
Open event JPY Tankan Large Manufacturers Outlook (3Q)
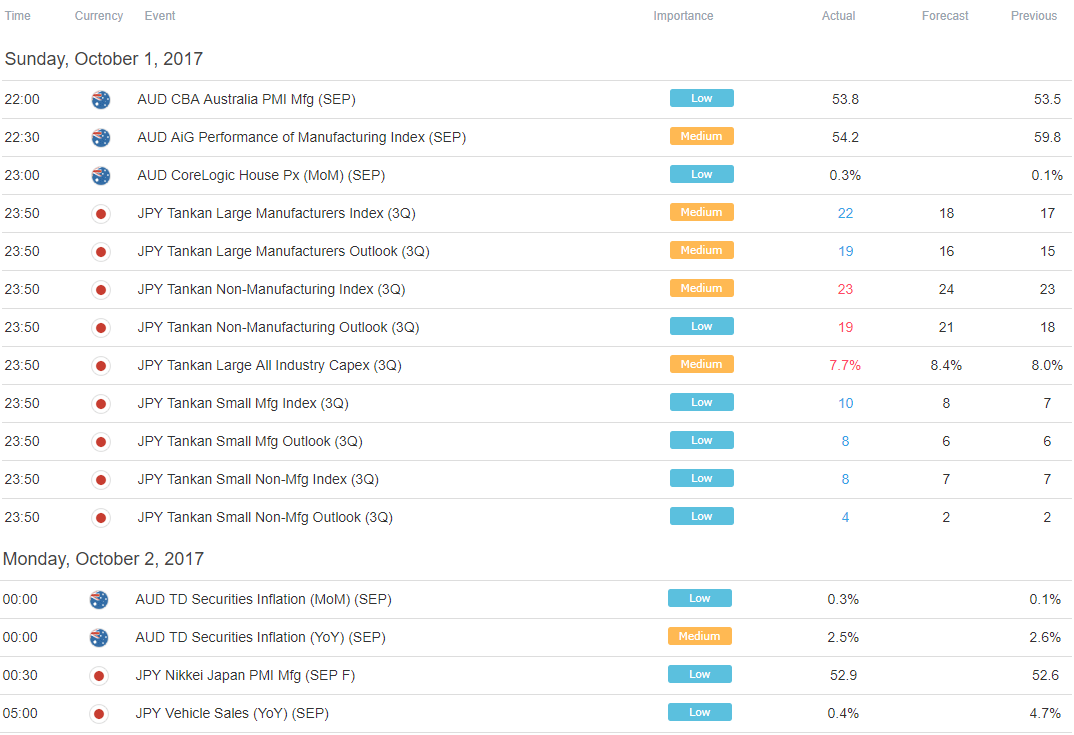tap(284, 251)
